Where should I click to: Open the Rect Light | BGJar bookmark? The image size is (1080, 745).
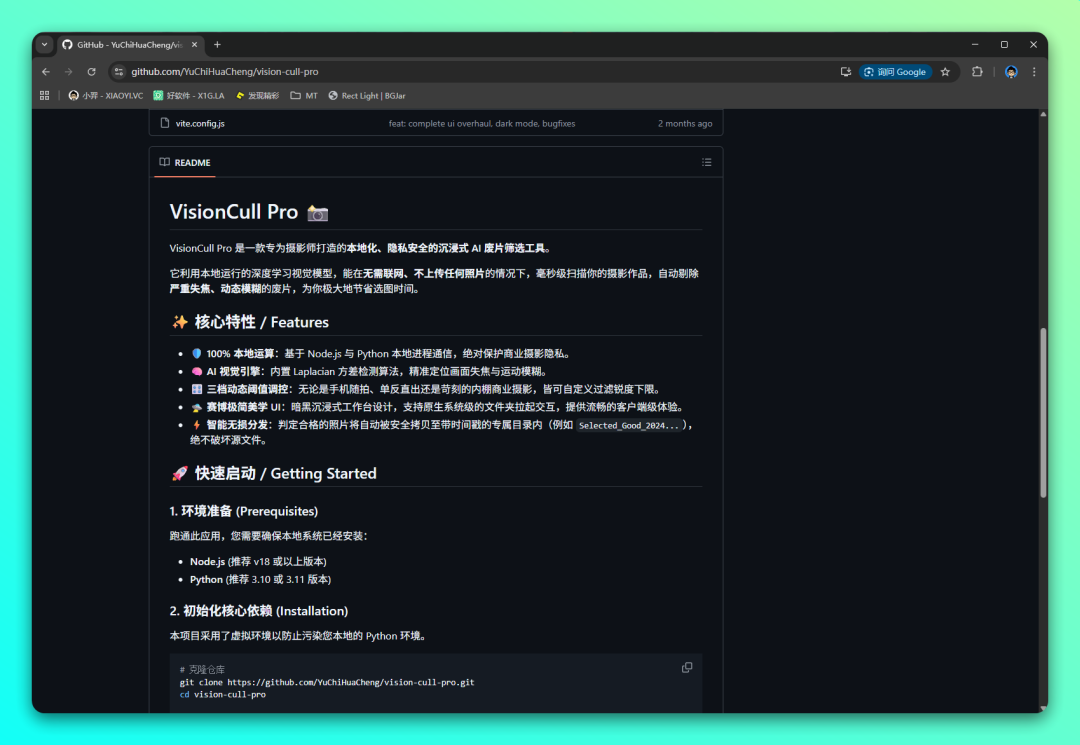(366, 96)
